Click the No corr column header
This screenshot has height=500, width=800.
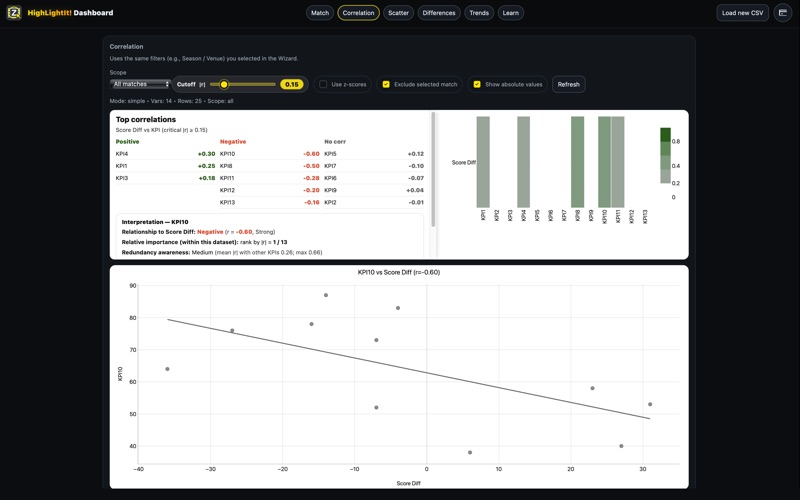pos(335,141)
